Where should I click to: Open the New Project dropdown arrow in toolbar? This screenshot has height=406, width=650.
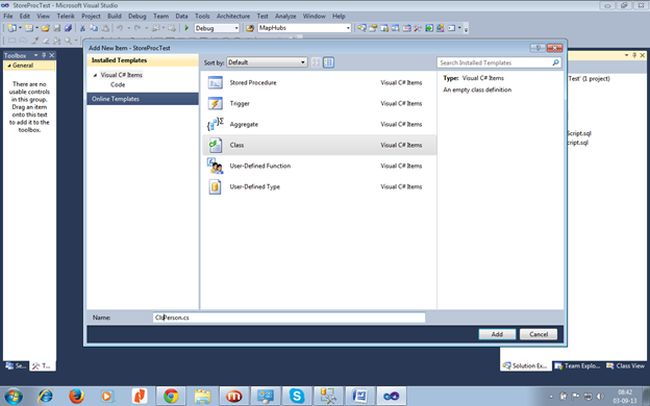(x=20, y=28)
